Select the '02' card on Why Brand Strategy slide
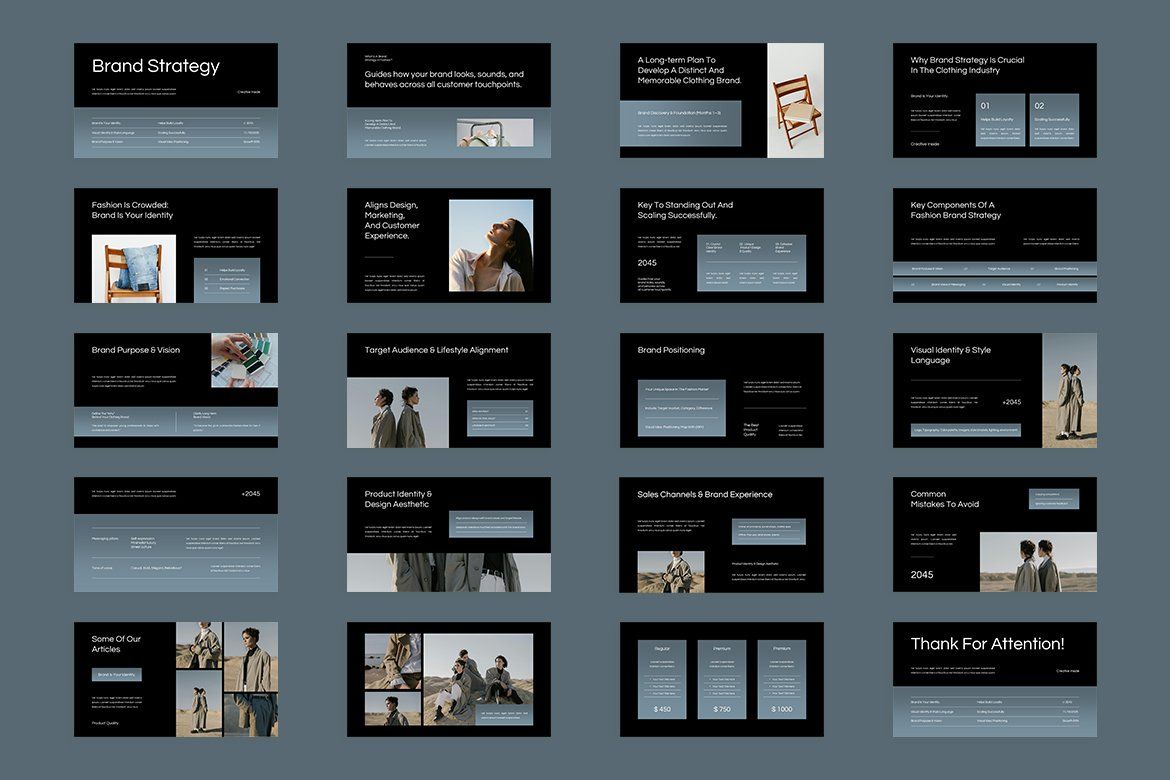The width and height of the screenshot is (1170, 780). click(x=1054, y=119)
